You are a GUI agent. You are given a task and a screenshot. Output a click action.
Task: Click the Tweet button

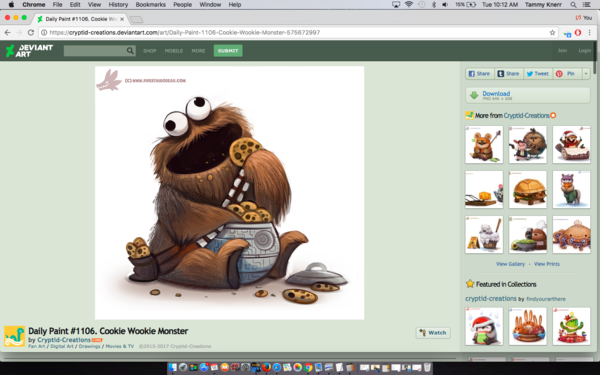coord(538,73)
